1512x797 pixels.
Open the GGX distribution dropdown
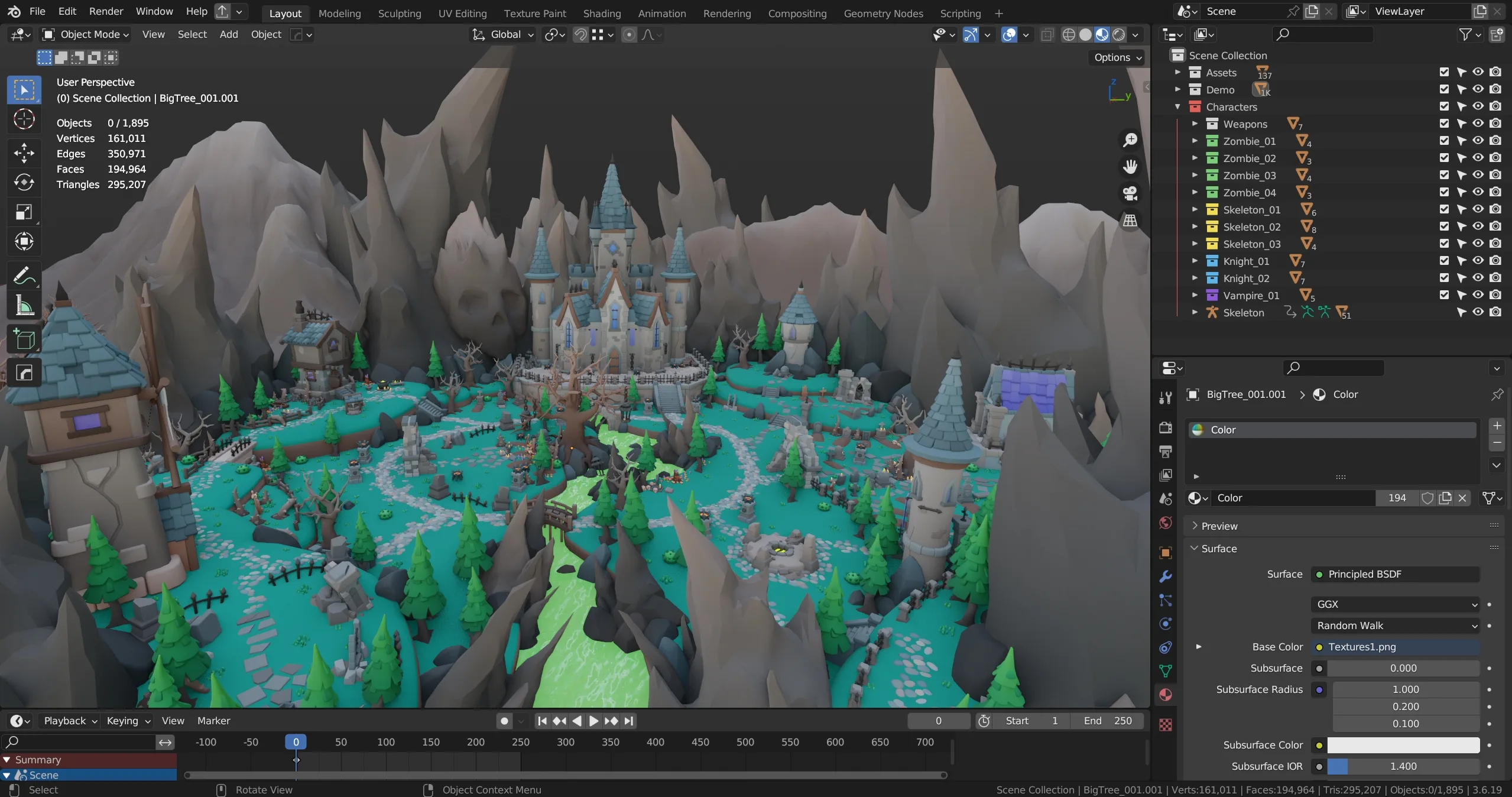click(1395, 604)
